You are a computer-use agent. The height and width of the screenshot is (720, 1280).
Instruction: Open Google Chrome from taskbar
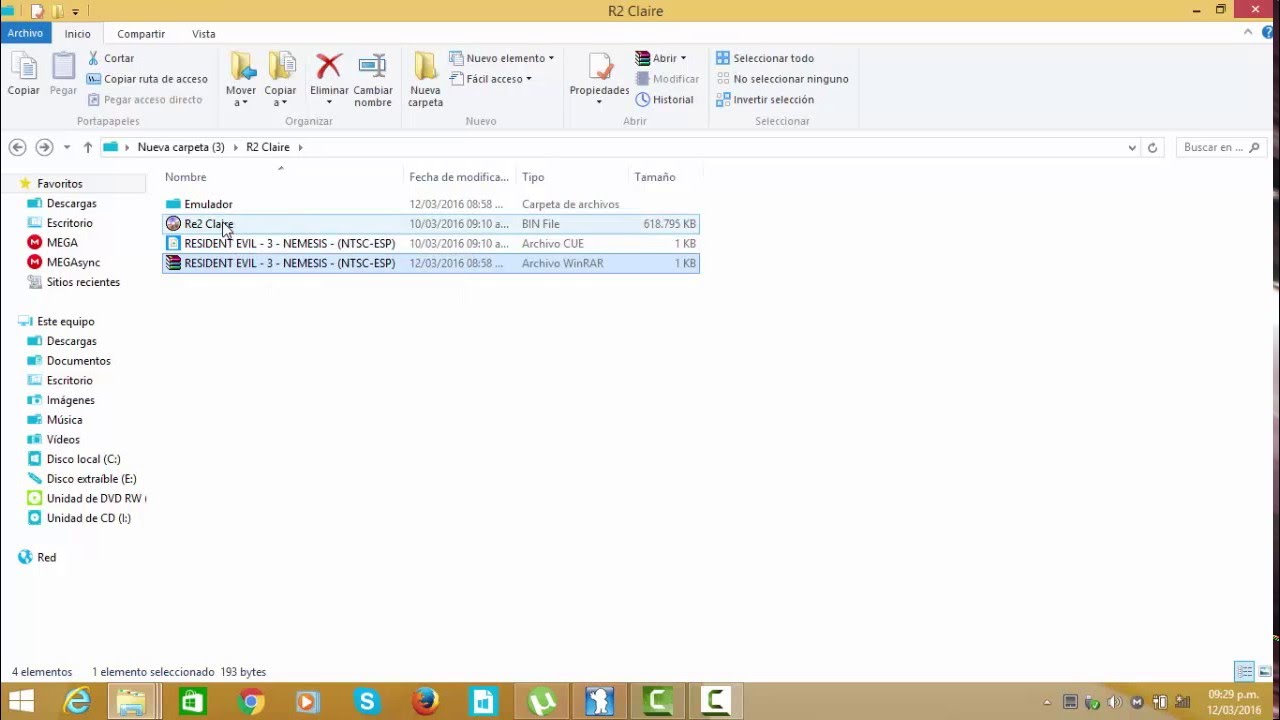point(251,702)
